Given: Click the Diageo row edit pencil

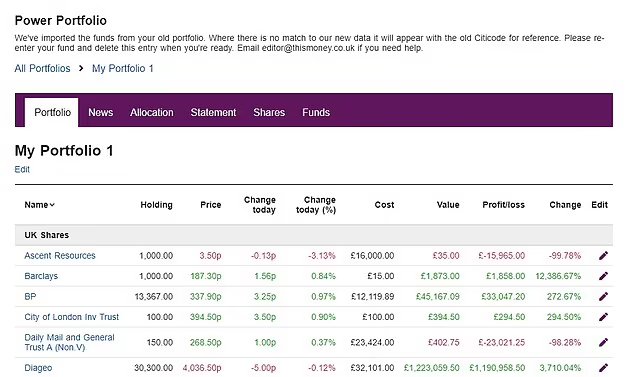Looking at the screenshot, I should pos(603,368).
